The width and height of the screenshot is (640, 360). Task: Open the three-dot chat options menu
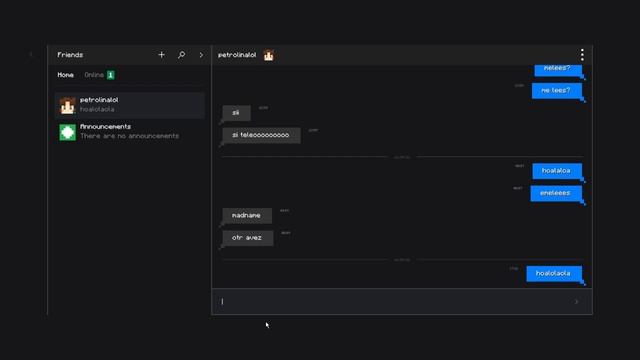[582, 55]
